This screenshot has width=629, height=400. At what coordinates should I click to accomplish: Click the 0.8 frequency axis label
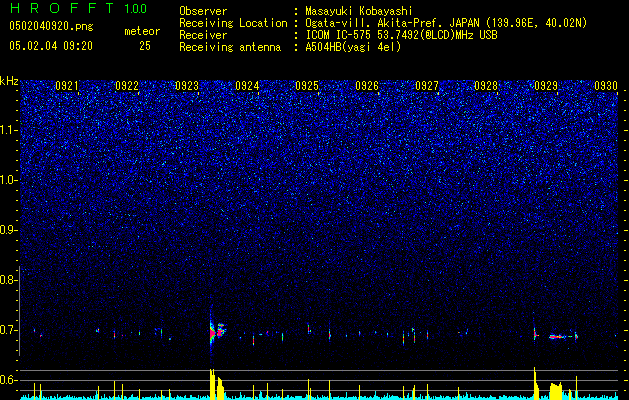[9, 280]
